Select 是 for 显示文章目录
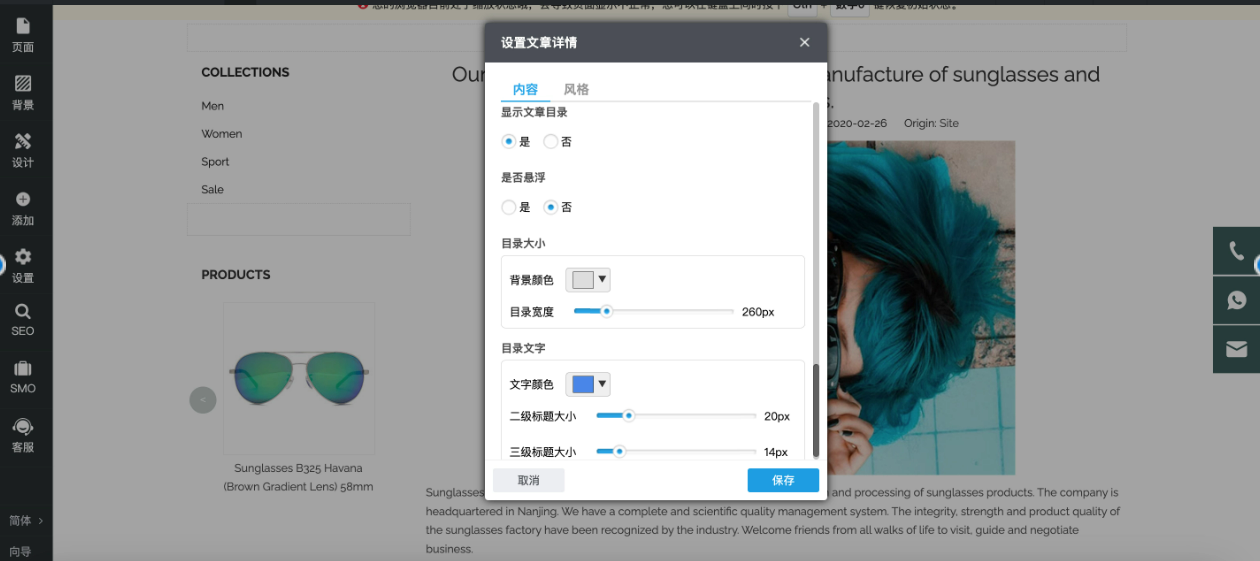Image resolution: width=1260 pixels, height=561 pixels. point(509,142)
